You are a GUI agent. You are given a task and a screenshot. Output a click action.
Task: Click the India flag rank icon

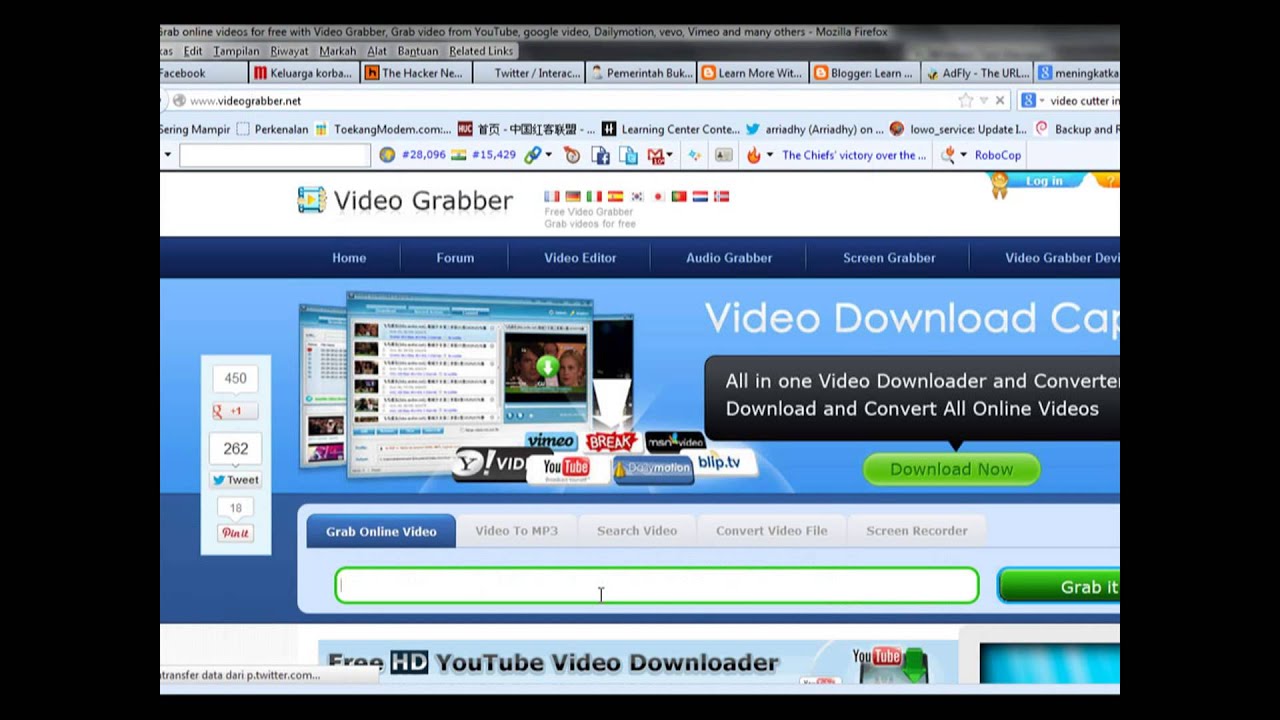(x=459, y=155)
